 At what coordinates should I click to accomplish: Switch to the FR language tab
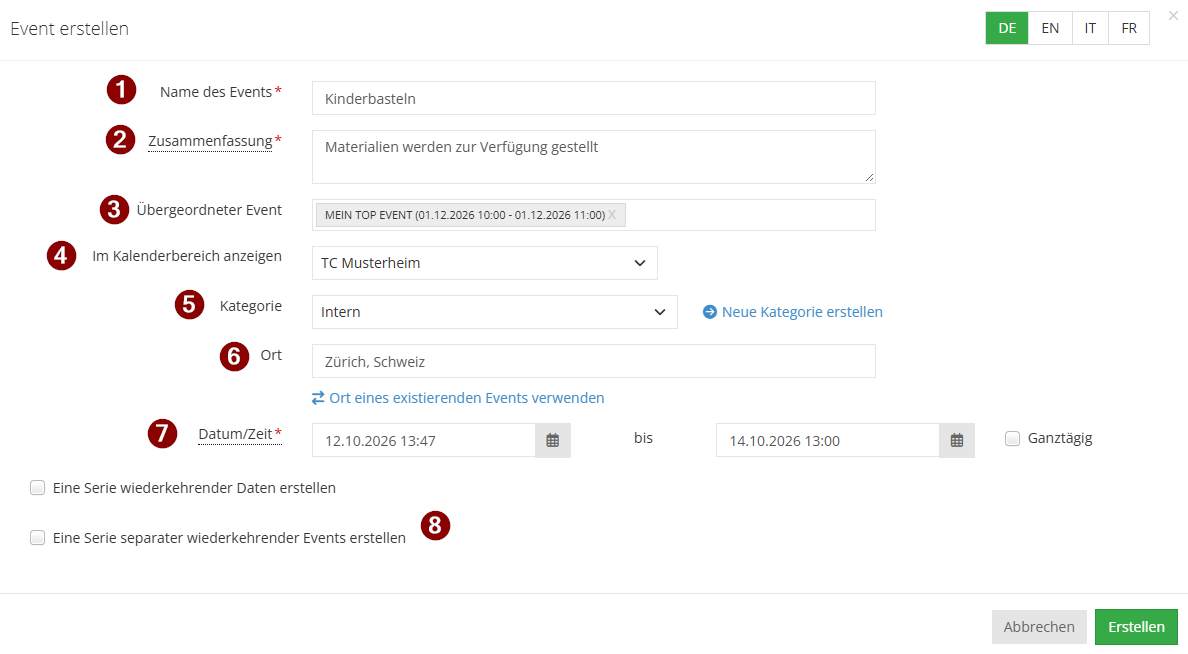[x=1129, y=28]
